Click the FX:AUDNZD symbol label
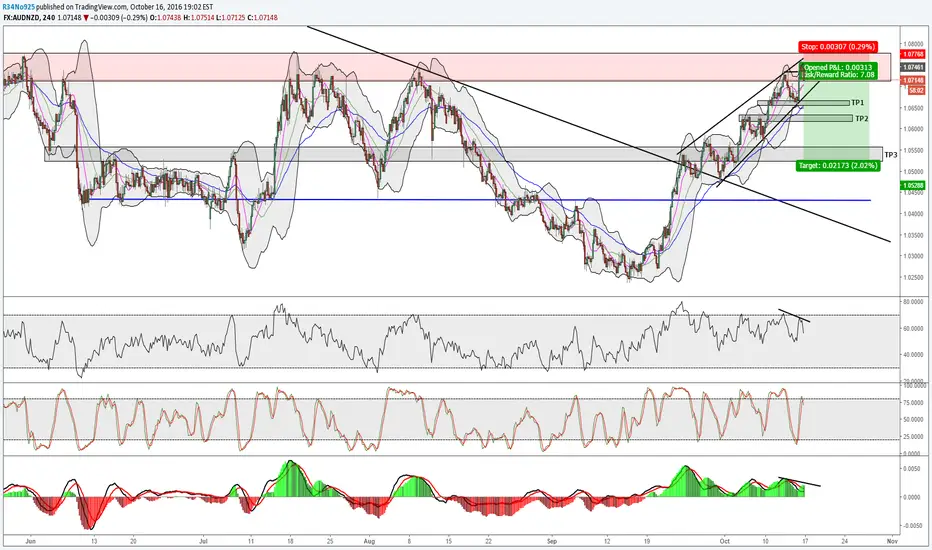Screen dimensions: 932x550 click(20, 18)
